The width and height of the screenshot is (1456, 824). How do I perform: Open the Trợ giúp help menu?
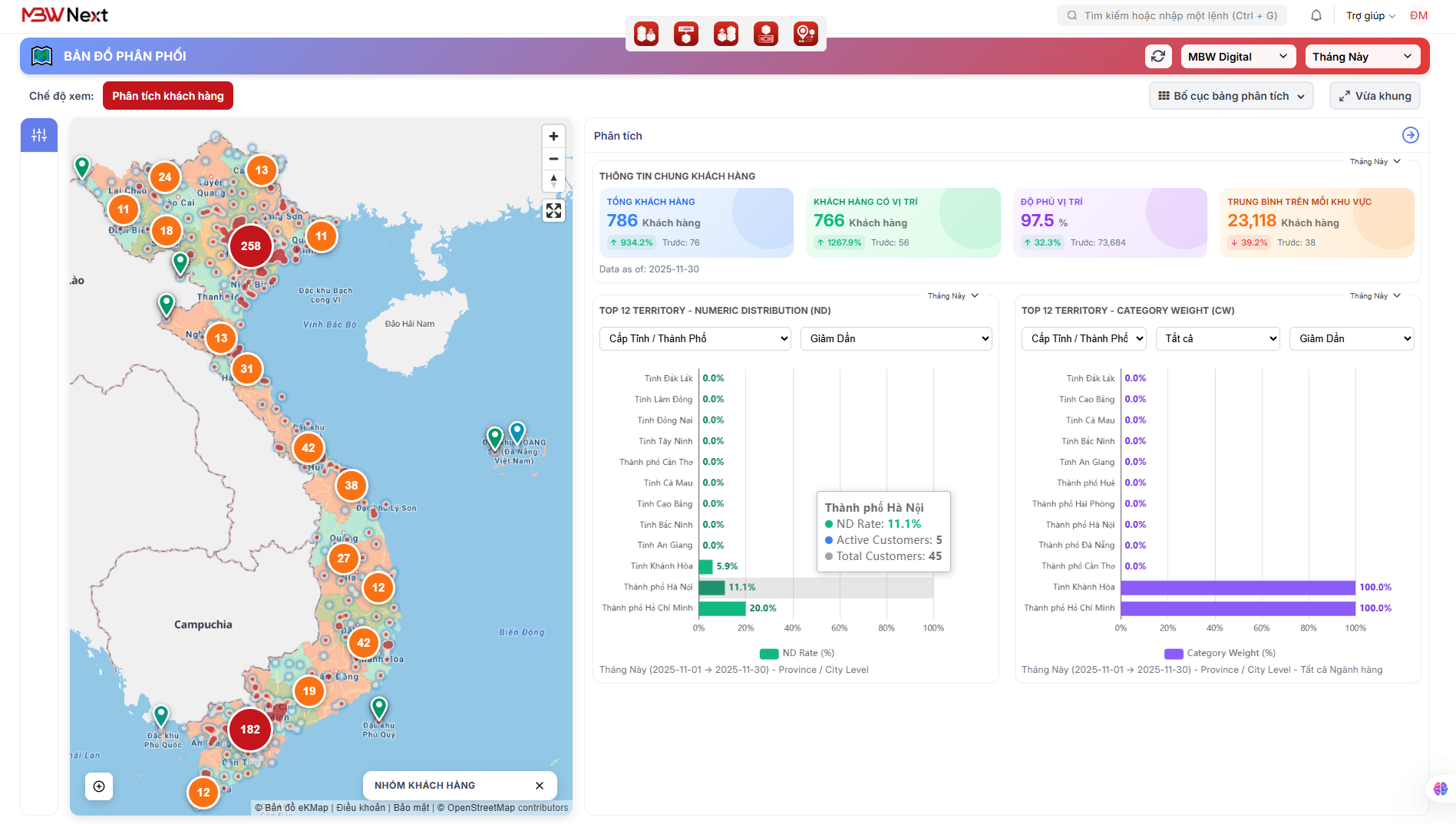[1370, 15]
